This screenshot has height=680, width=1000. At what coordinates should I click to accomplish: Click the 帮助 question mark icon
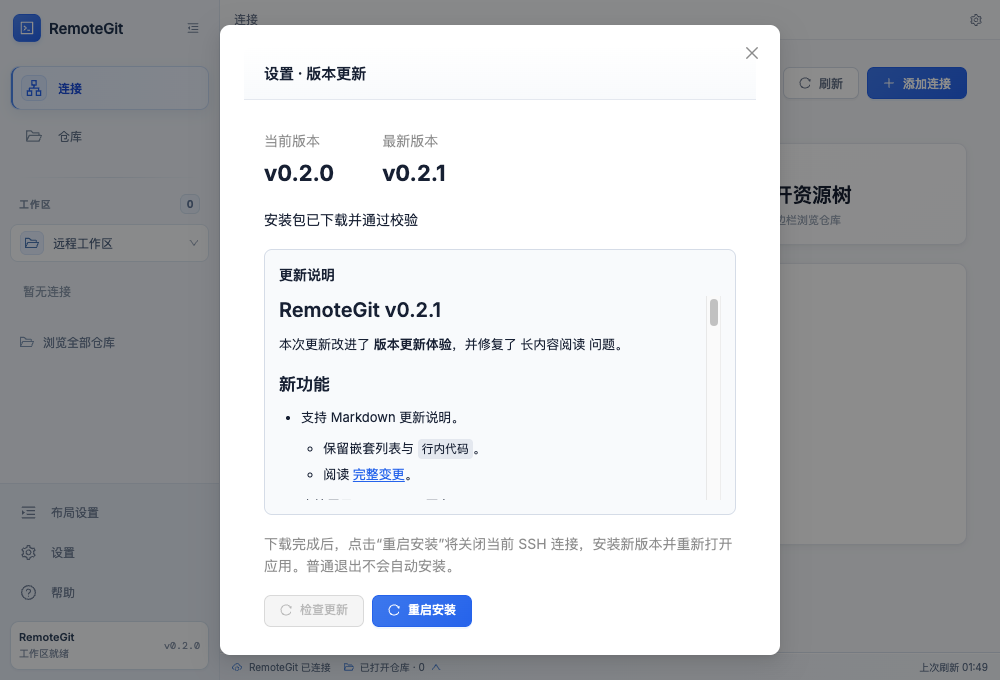(x=28, y=593)
